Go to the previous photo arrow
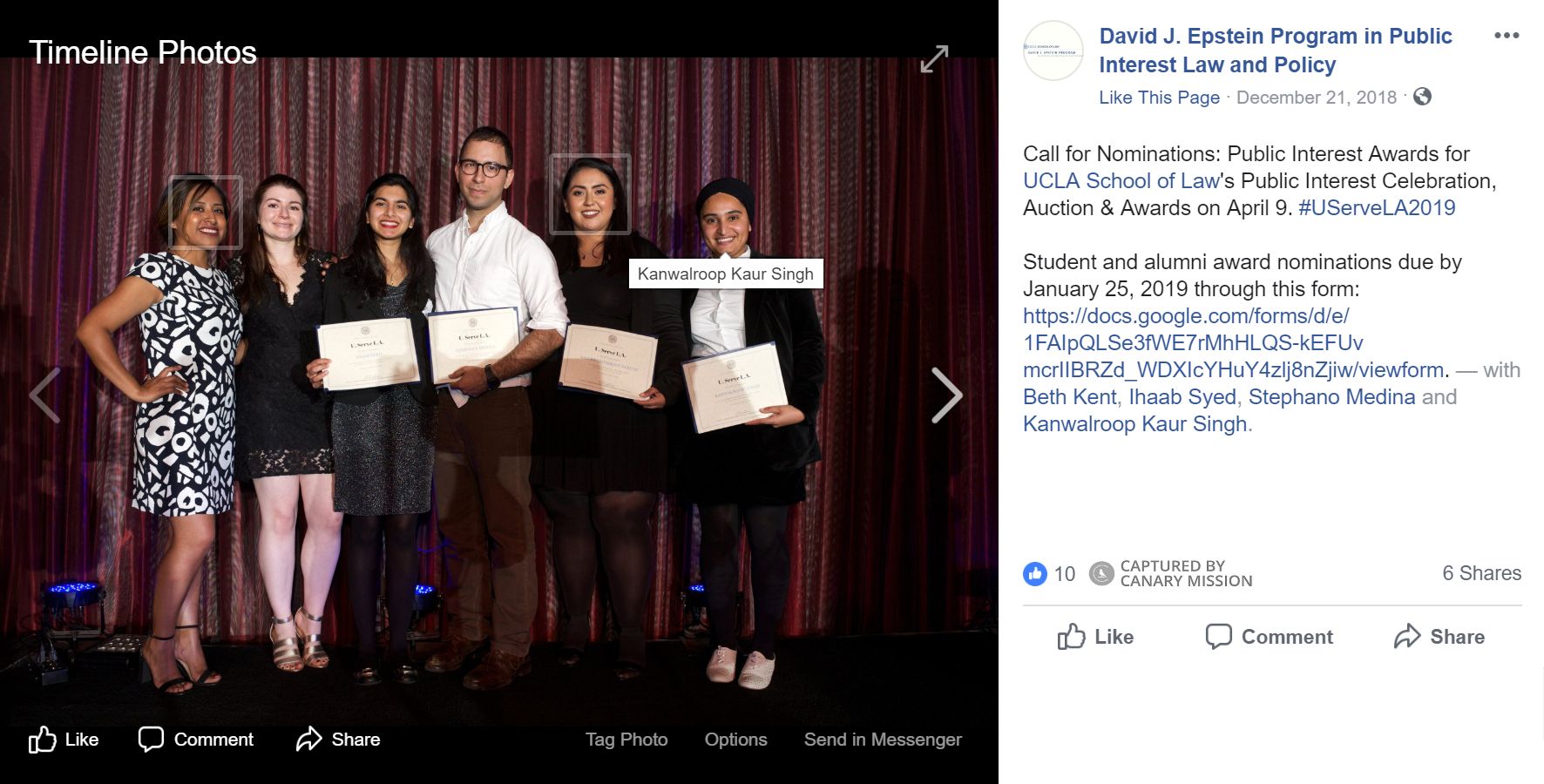Screen dimensions: 1544x784 44,395
